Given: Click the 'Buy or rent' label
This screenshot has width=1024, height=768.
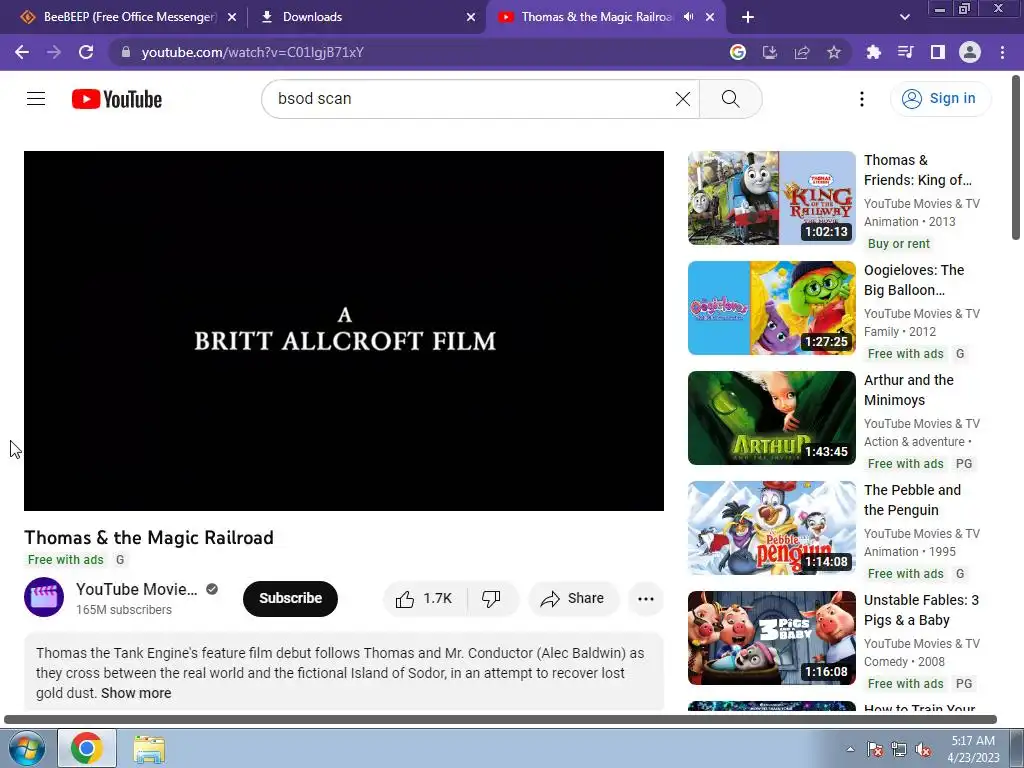Looking at the screenshot, I should click(898, 244).
